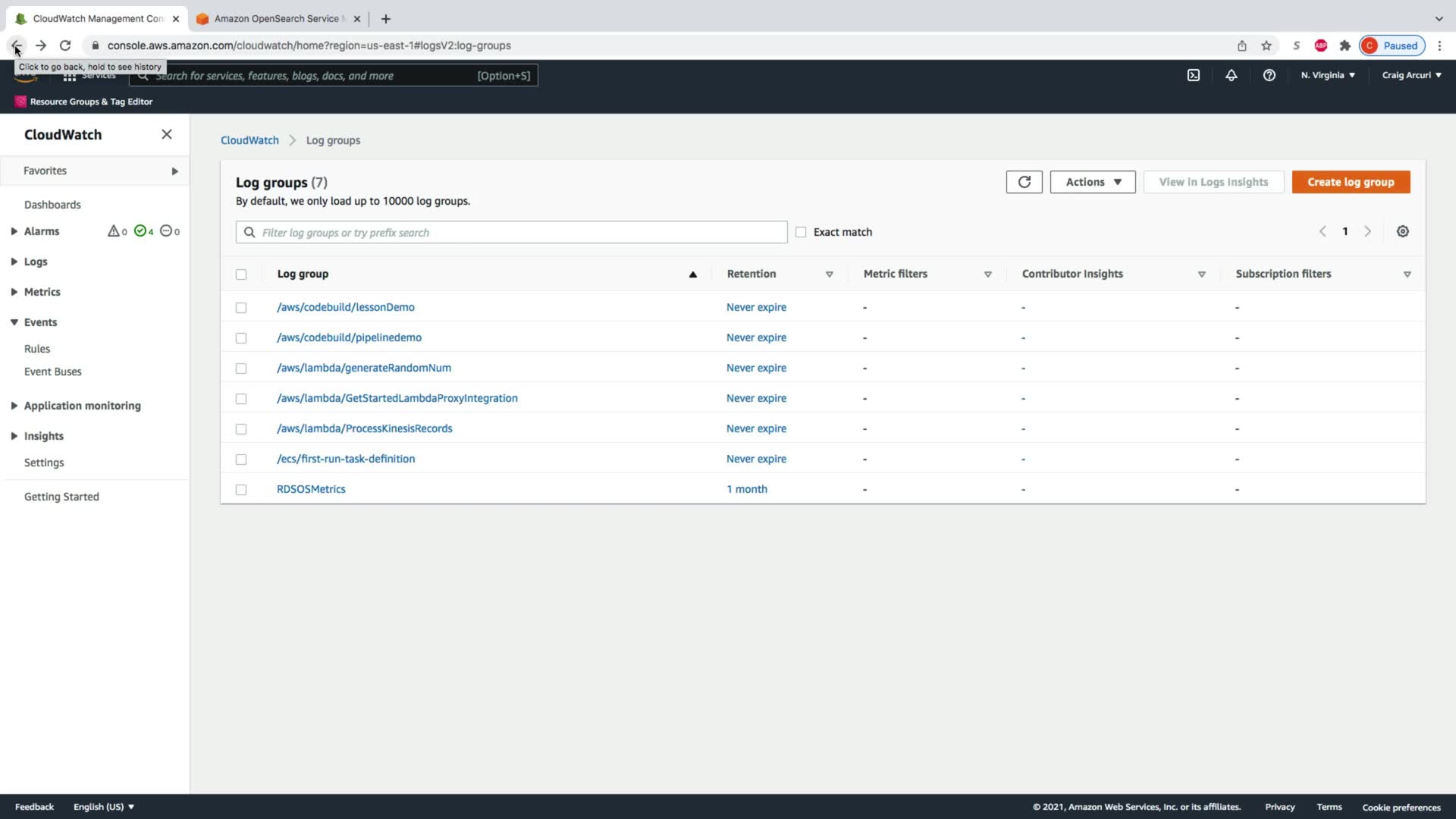Open the table preferences gear icon
1456x819 pixels.
click(x=1402, y=232)
